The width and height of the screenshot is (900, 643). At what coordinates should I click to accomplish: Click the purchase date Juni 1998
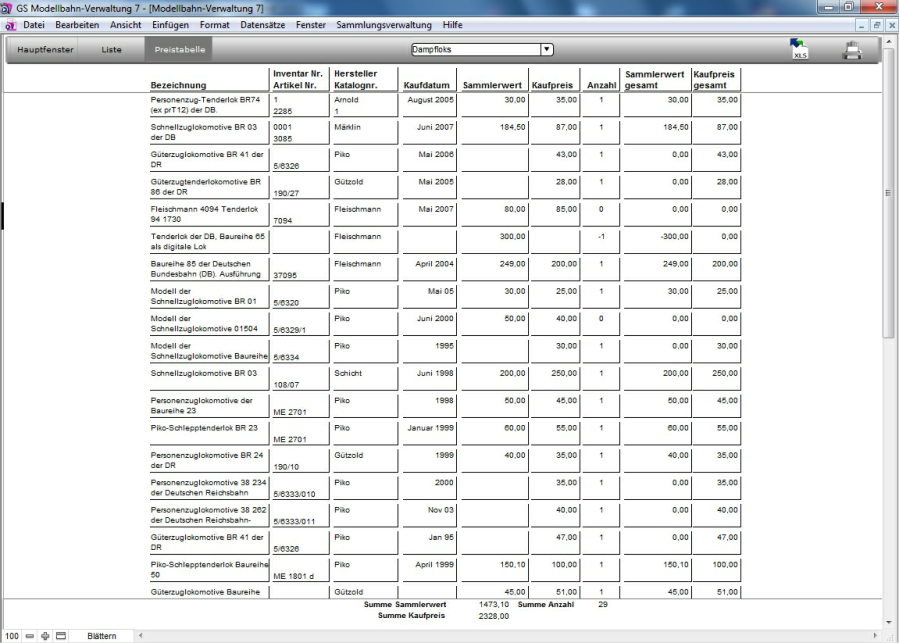(x=435, y=373)
